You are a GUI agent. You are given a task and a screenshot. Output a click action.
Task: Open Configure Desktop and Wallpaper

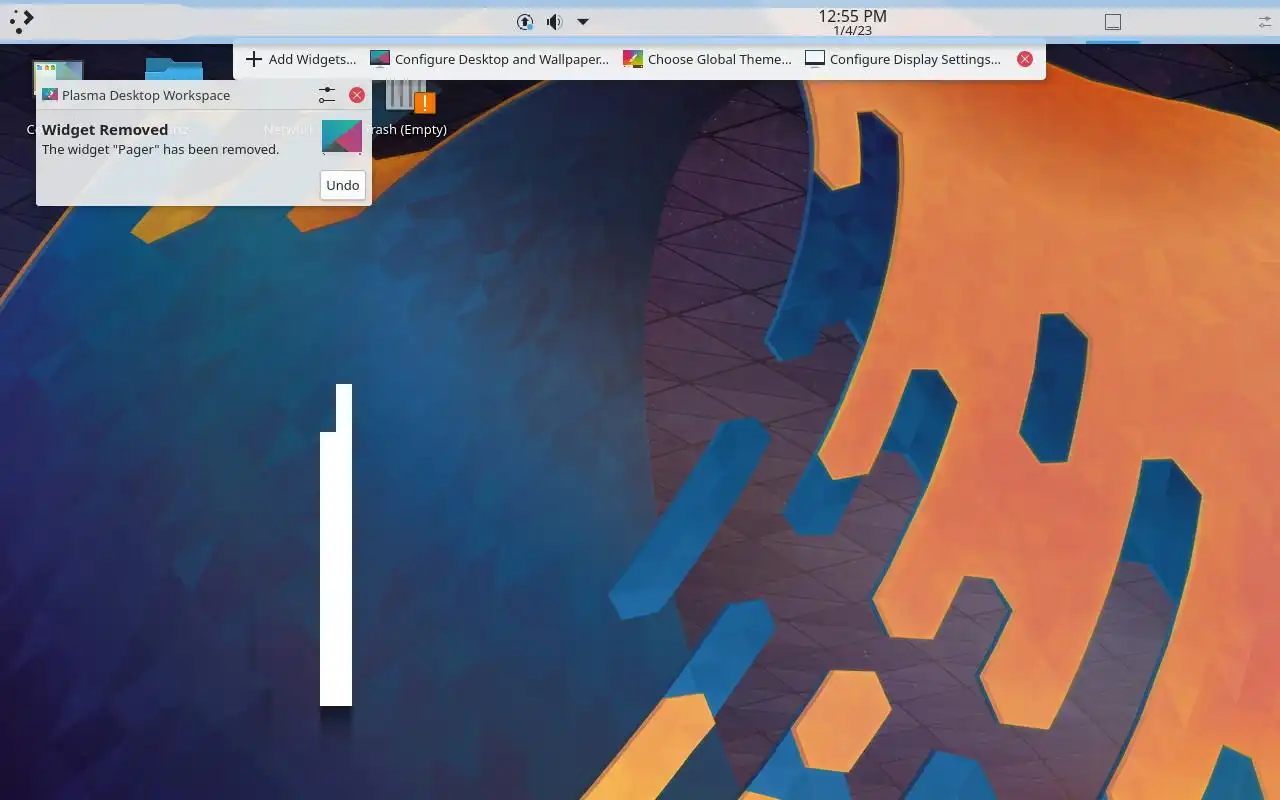pos(489,59)
